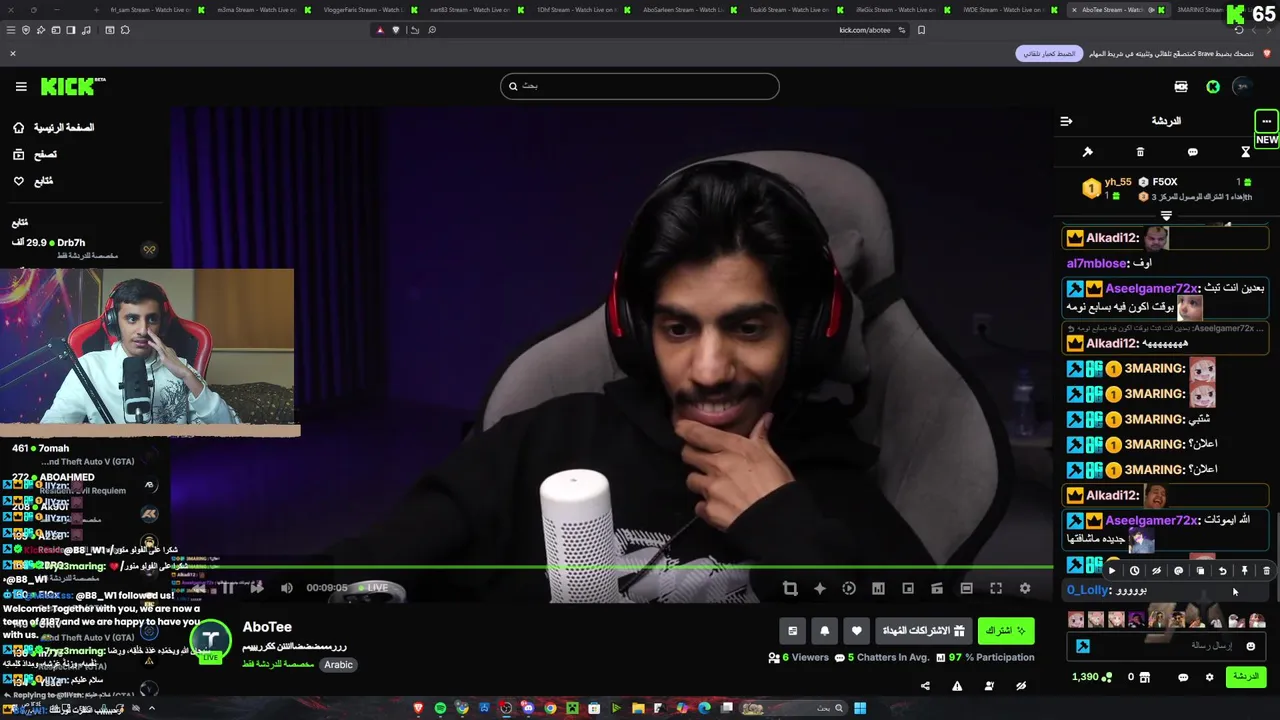Toggle fullscreen on the player
The width and height of the screenshot is (1280, 720).
coord(996,589)
